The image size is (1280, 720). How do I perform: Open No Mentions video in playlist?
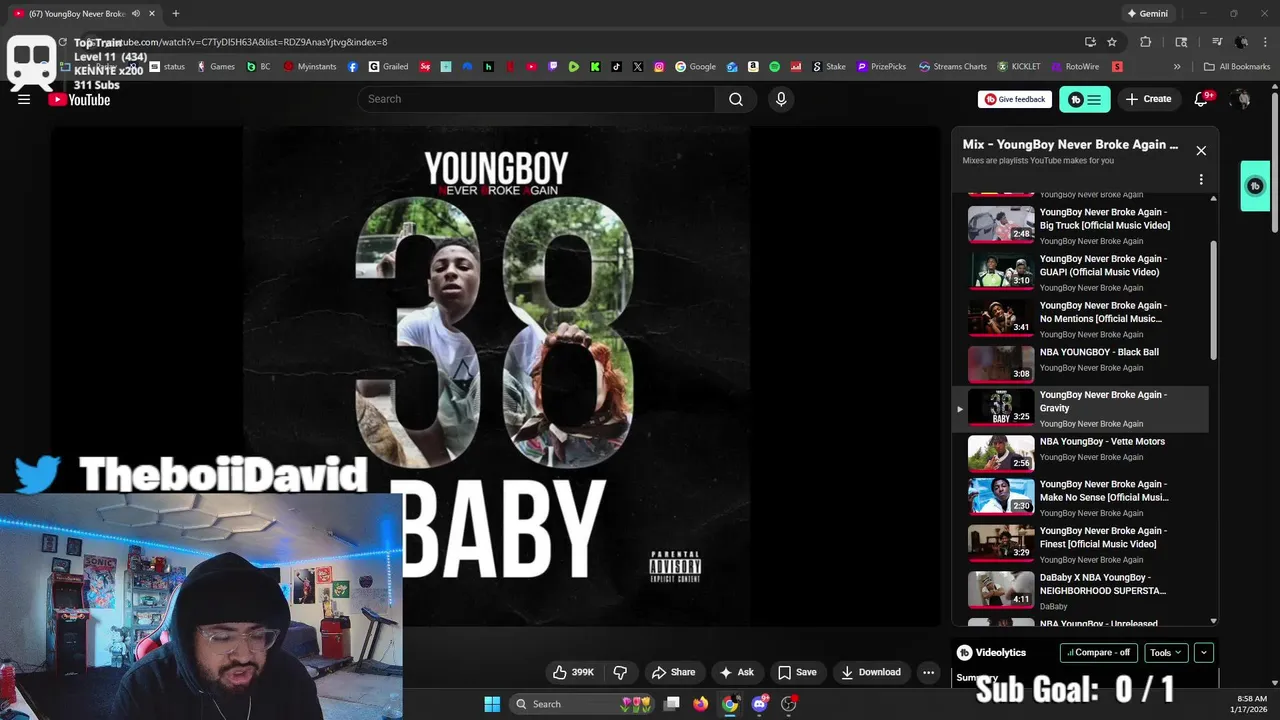[x=1080, y=318]
